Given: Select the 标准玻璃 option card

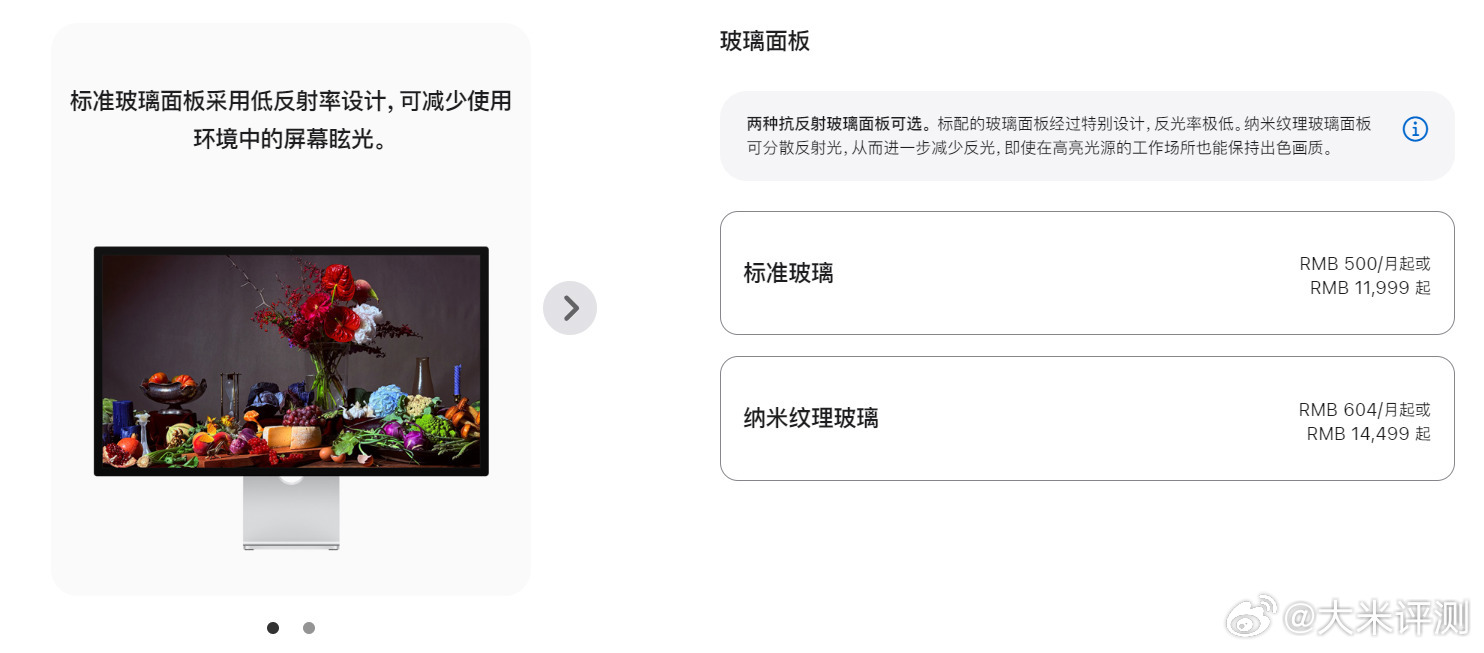Looking at the screenshot, I should (1087, 273).
